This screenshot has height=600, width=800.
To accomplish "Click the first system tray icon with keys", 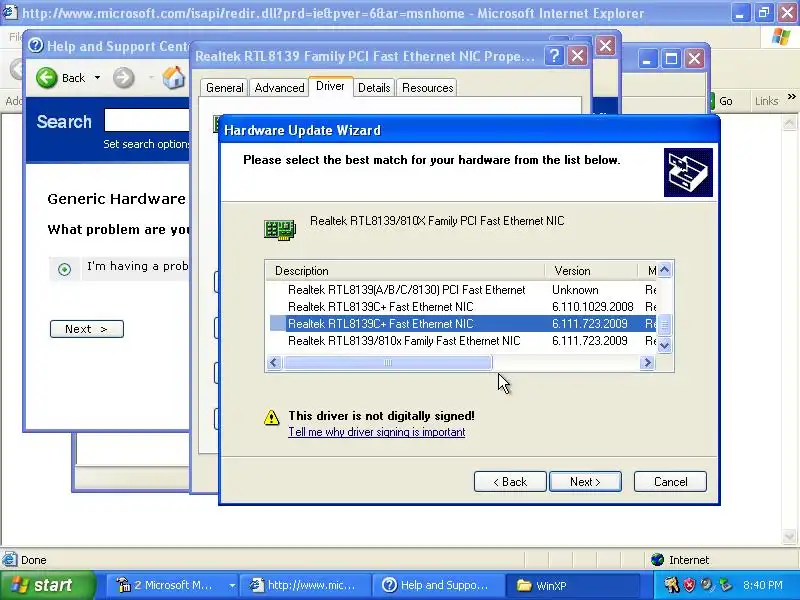I will click(671, 585).
